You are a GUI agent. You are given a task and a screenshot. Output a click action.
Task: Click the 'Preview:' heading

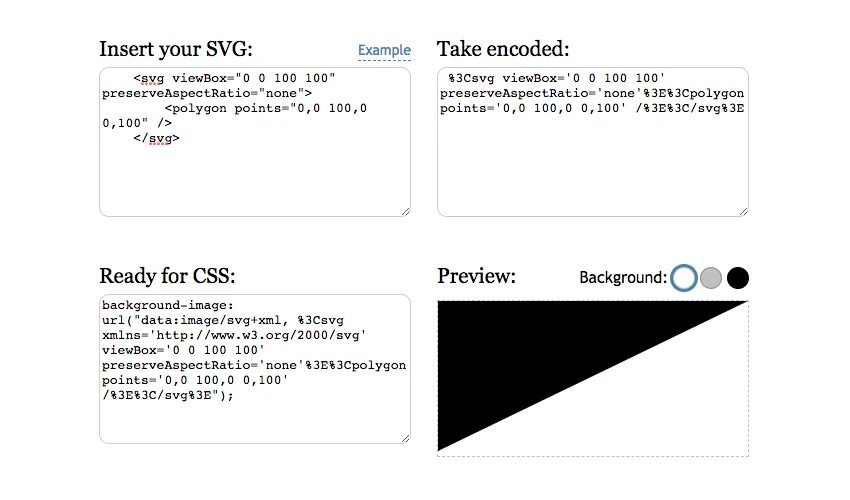[x=476, y=276]
